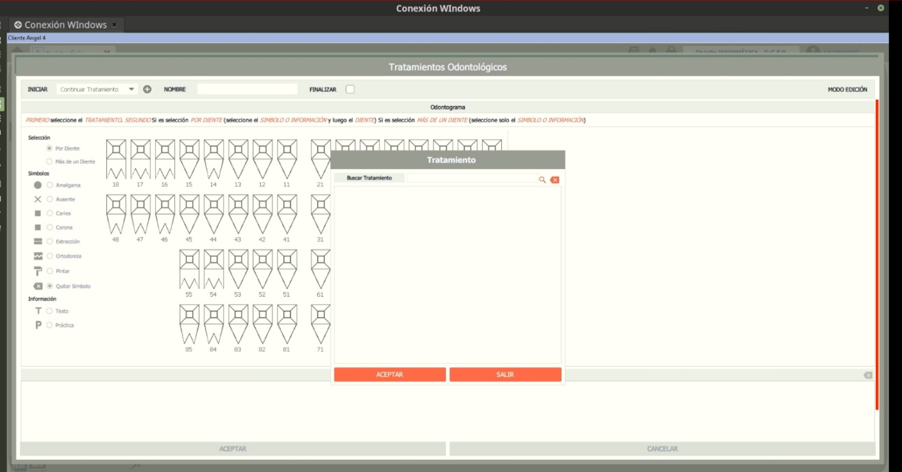Open the Continuar Tratamiento dropdown
Viewport: 902px width, 472px height.
pyautogui.click(x=97, y=89)
